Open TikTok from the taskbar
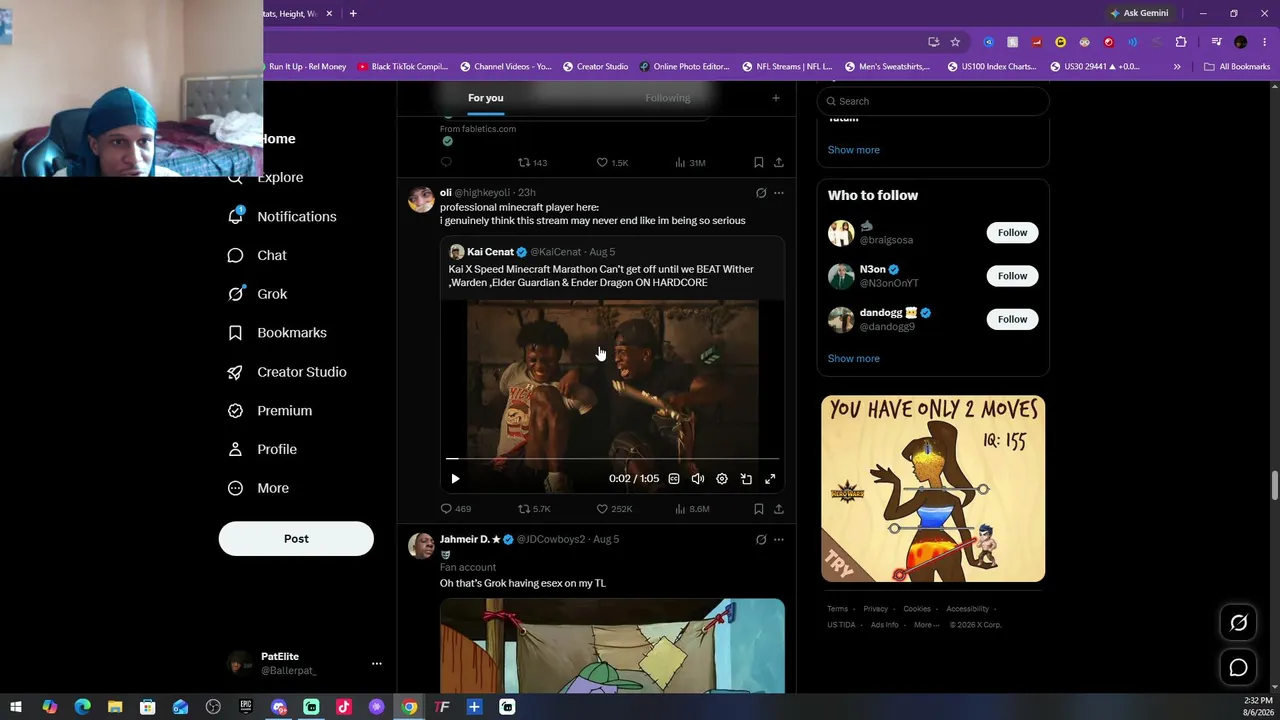This screenshot has width=1280, height=720. 344,707
